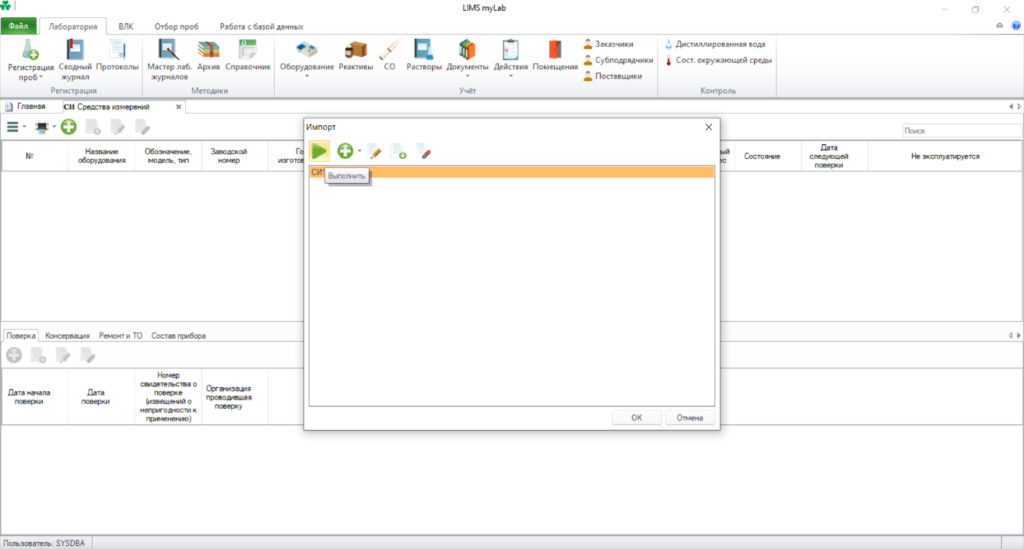Open the Реактивы section

coord(355,56)
